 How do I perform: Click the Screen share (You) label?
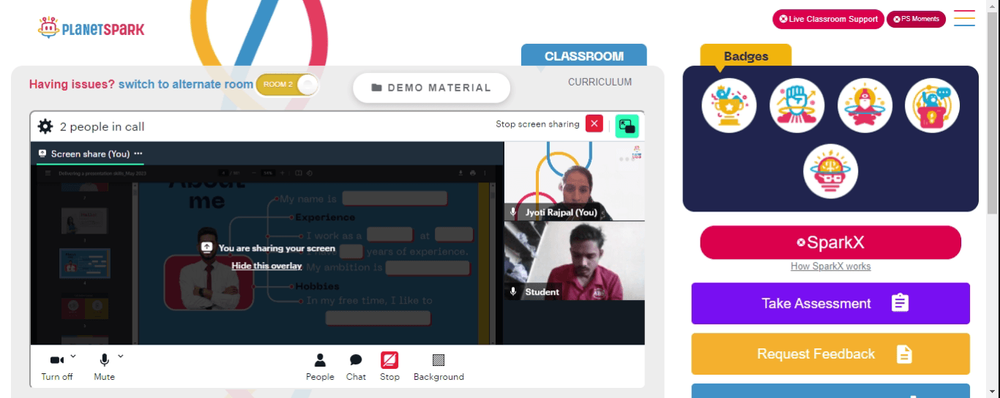coord(90,154)
